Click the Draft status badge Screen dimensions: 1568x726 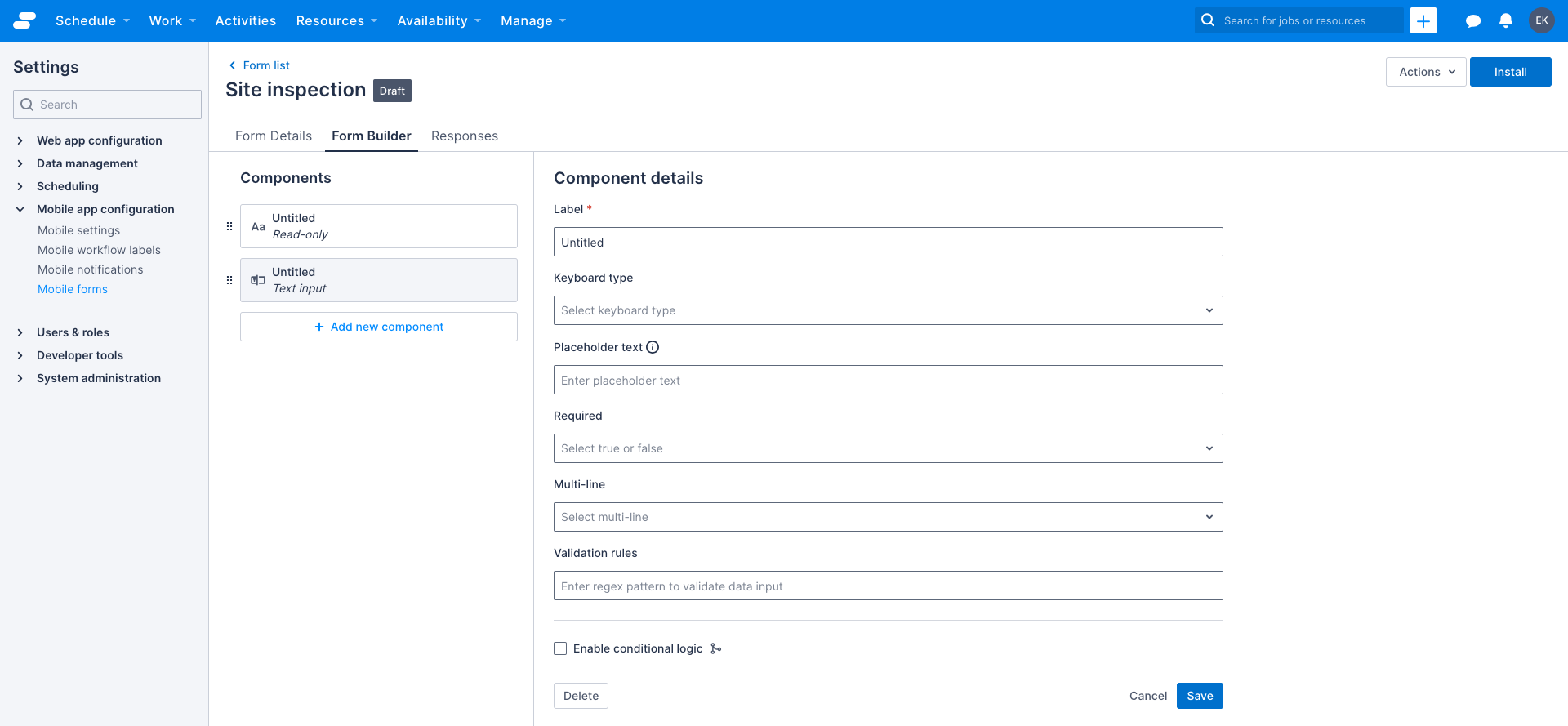[x=392, y=91]
